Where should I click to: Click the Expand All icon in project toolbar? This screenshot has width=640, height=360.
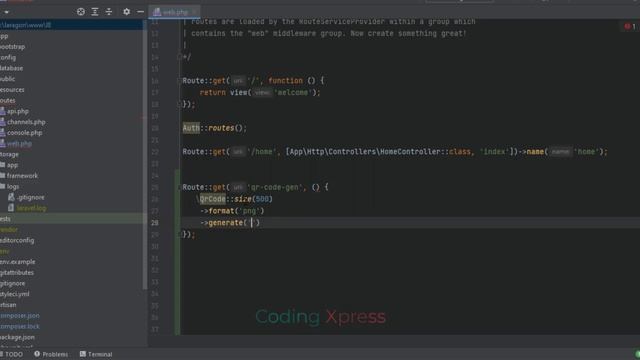95,12
